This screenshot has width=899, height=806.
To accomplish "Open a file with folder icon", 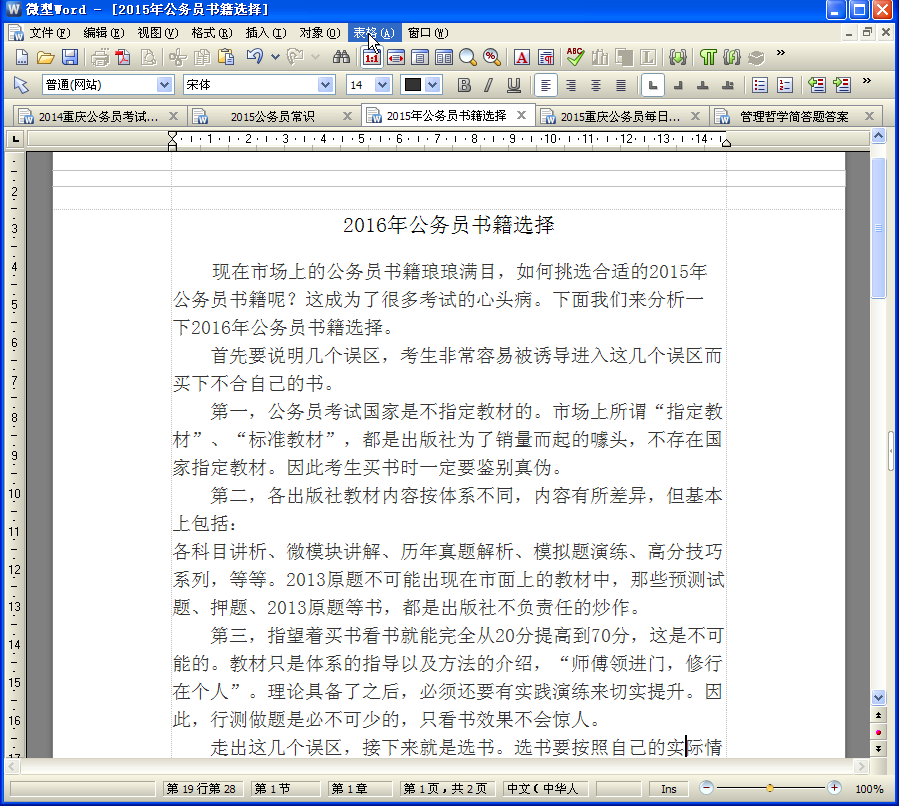I will [45, 57].
